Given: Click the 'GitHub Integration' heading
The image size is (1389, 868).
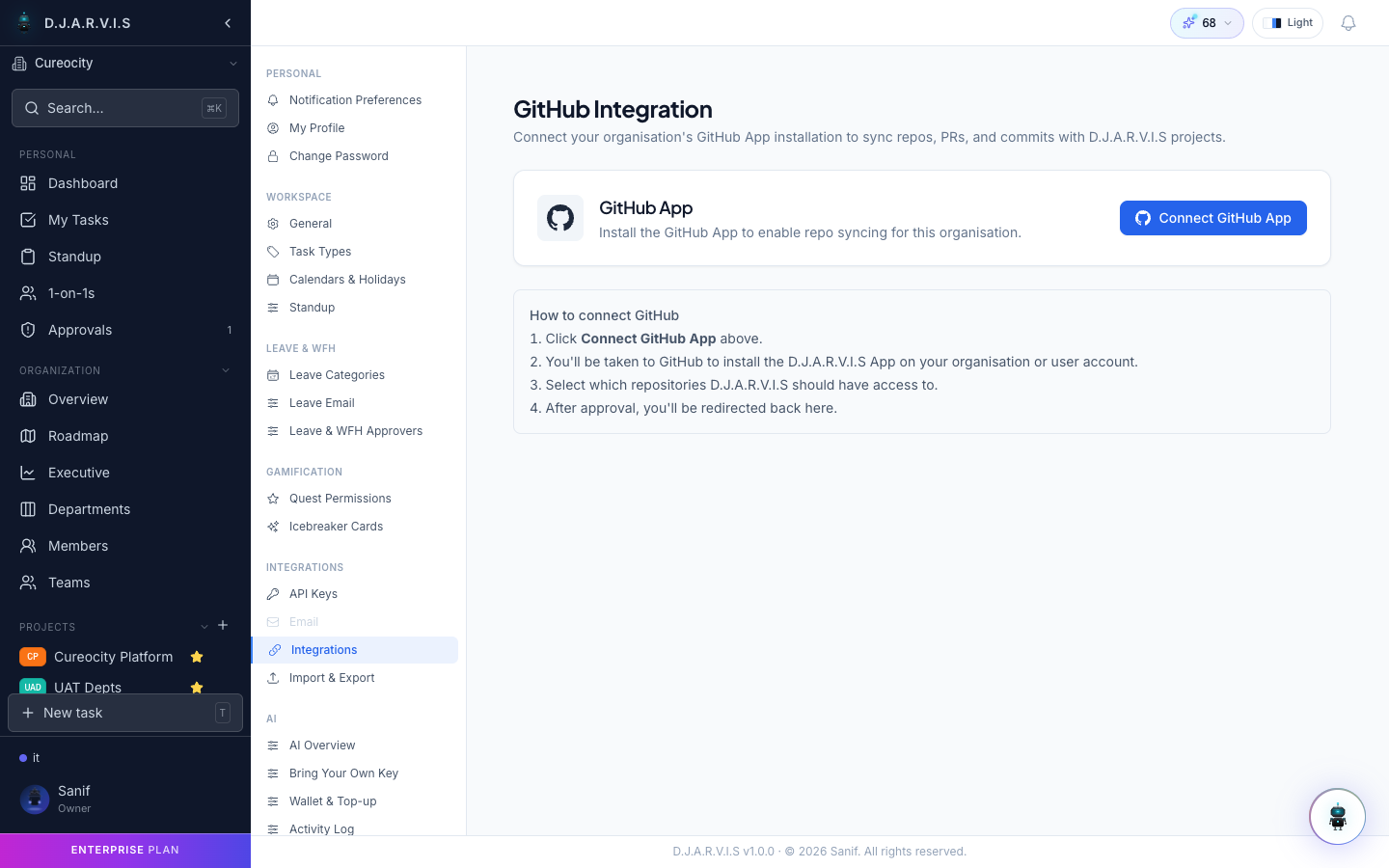Looking at the screenshot, I should pyautogui.click(x=613, y=110).
